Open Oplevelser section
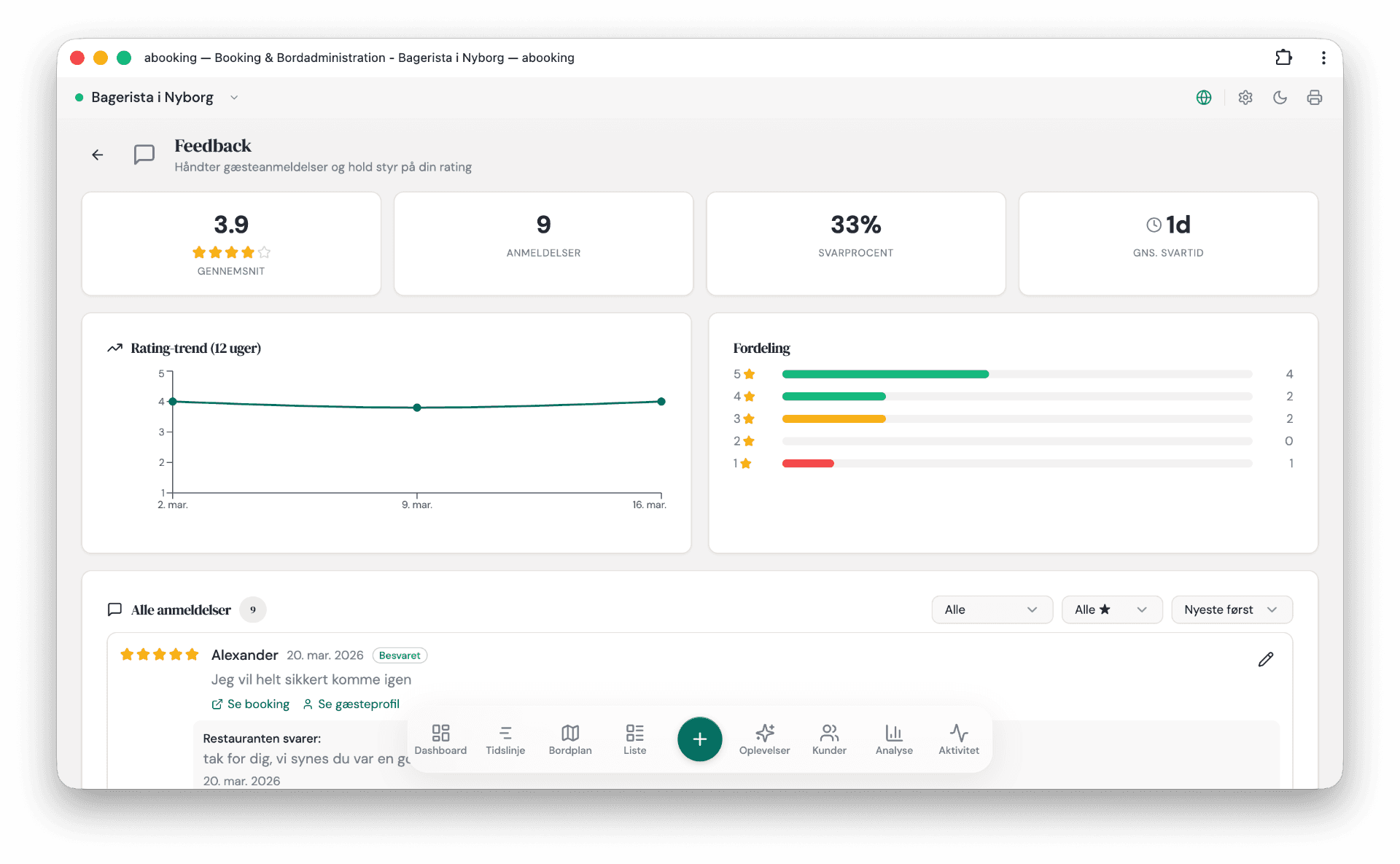This screenshot has height=864, width=1400. [764, 739]
